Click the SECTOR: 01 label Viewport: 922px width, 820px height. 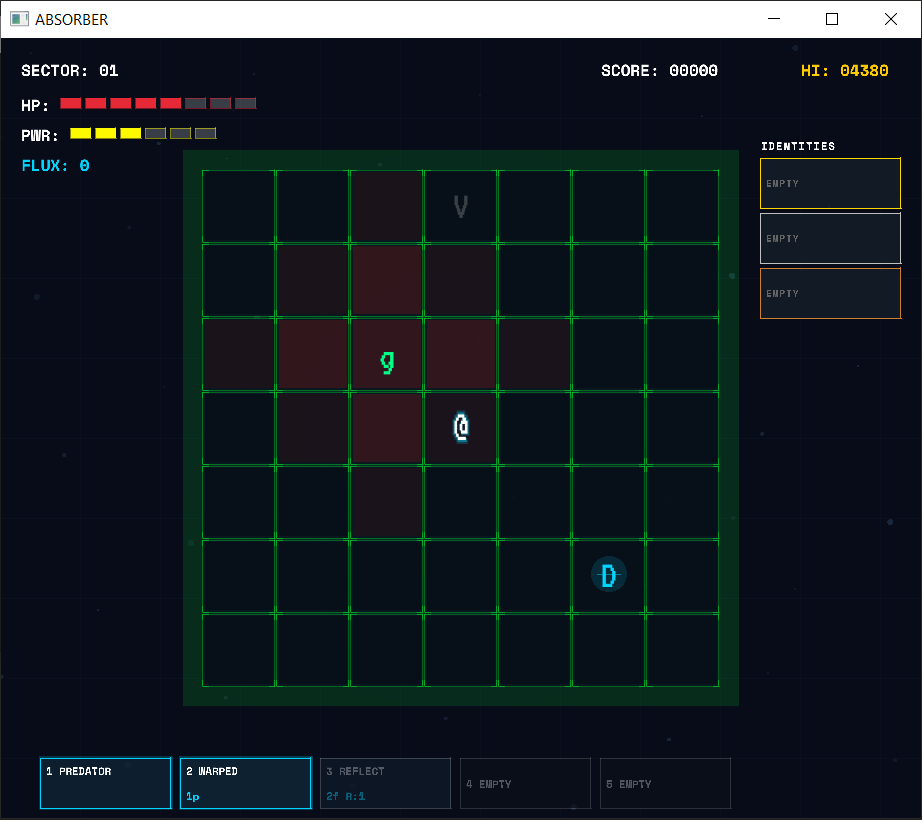[70, 71]
